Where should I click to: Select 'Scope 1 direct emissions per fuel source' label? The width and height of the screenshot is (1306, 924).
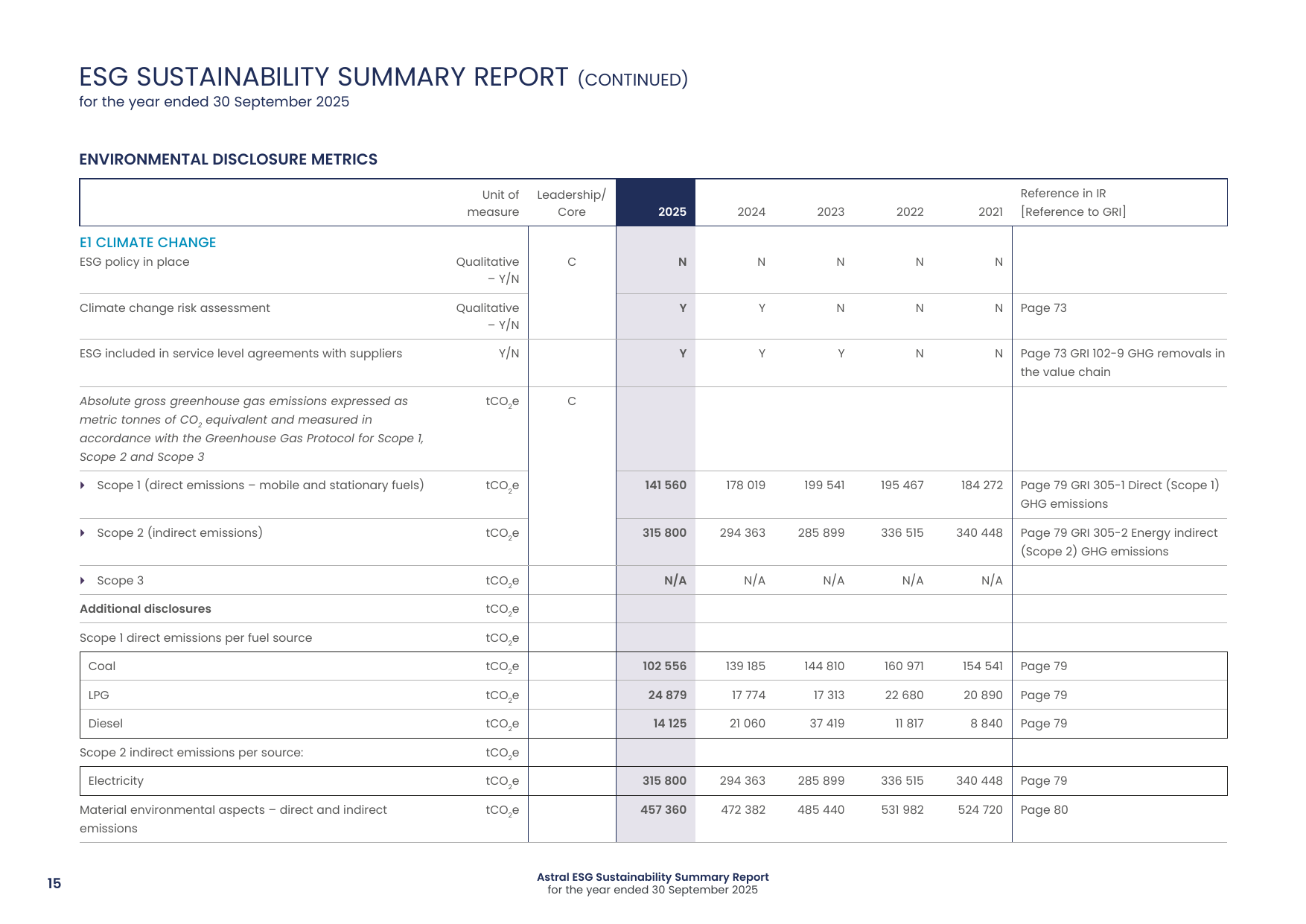pyautogui.click(x=196, y=638)
